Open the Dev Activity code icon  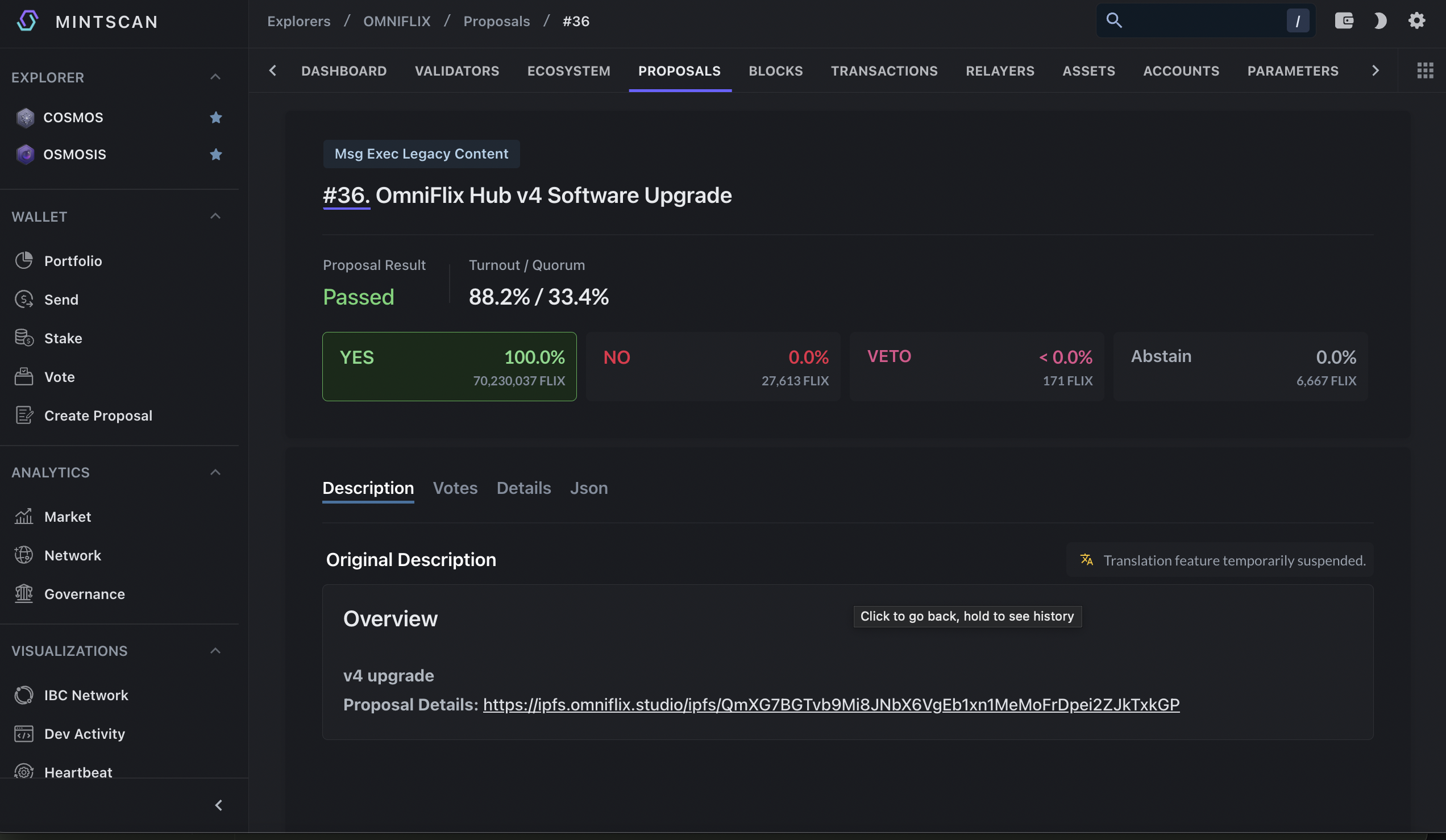(x=23, y=733)
